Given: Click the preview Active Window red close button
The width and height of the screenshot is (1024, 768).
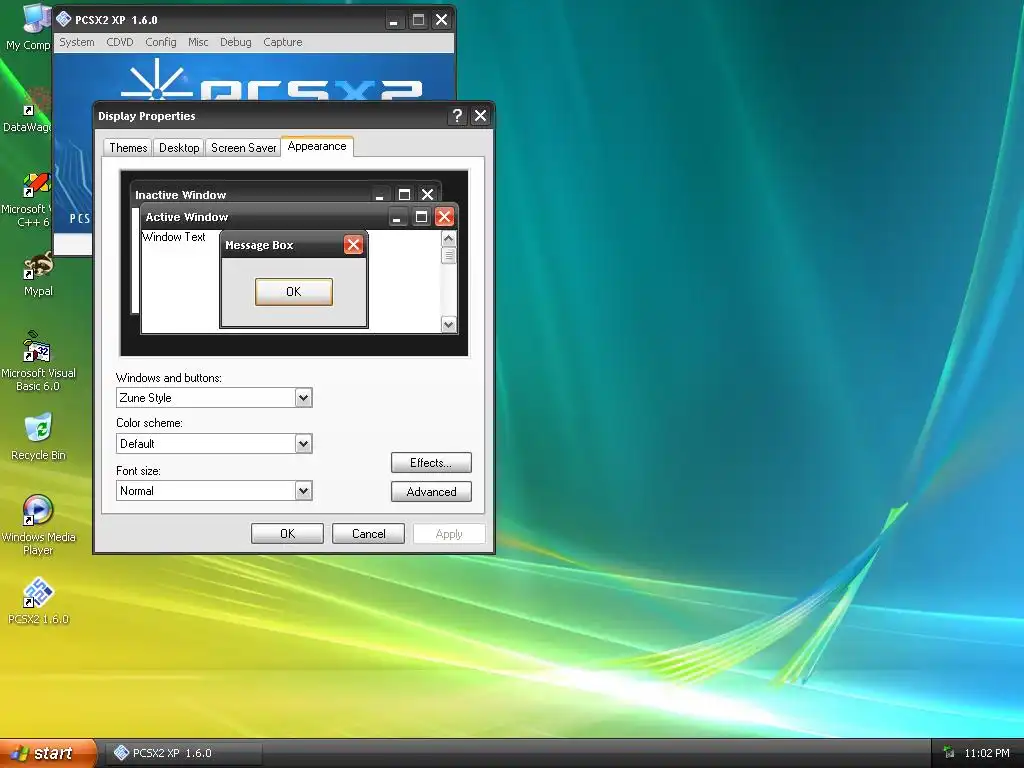Looking at the screenshot, I should [444, 217].
